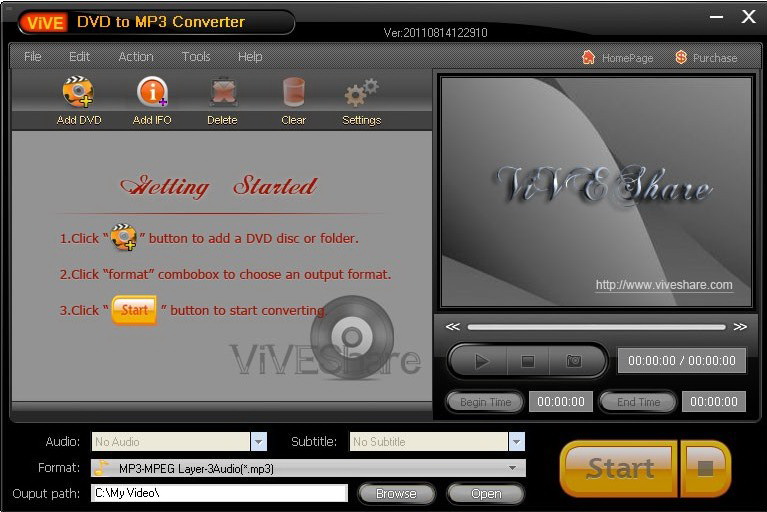Viewport: 767px width, 512px height.
Task: Click the HomePage house icon
Action: tap(588, 57)
